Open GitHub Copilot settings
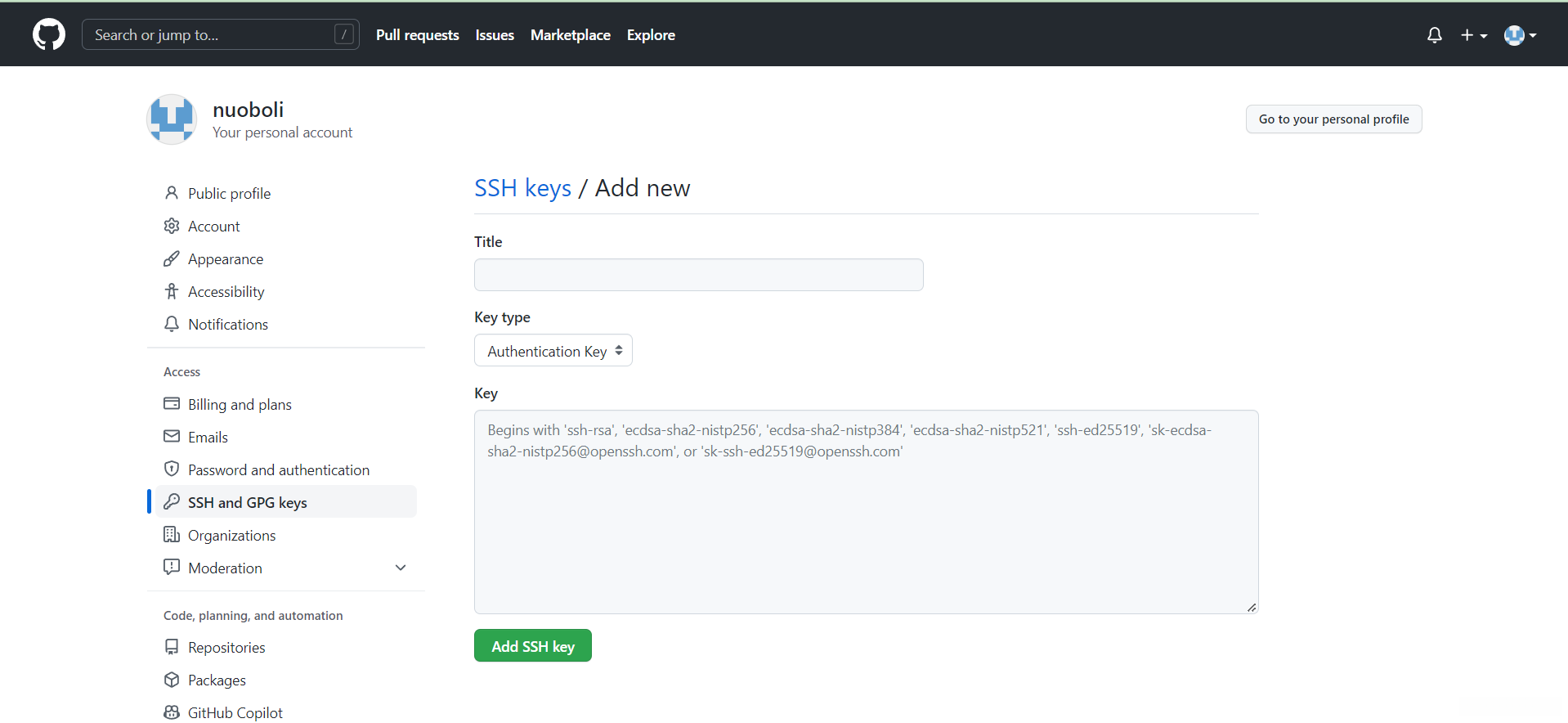This screenshot has width=1568, height=723. coord(235,713)
